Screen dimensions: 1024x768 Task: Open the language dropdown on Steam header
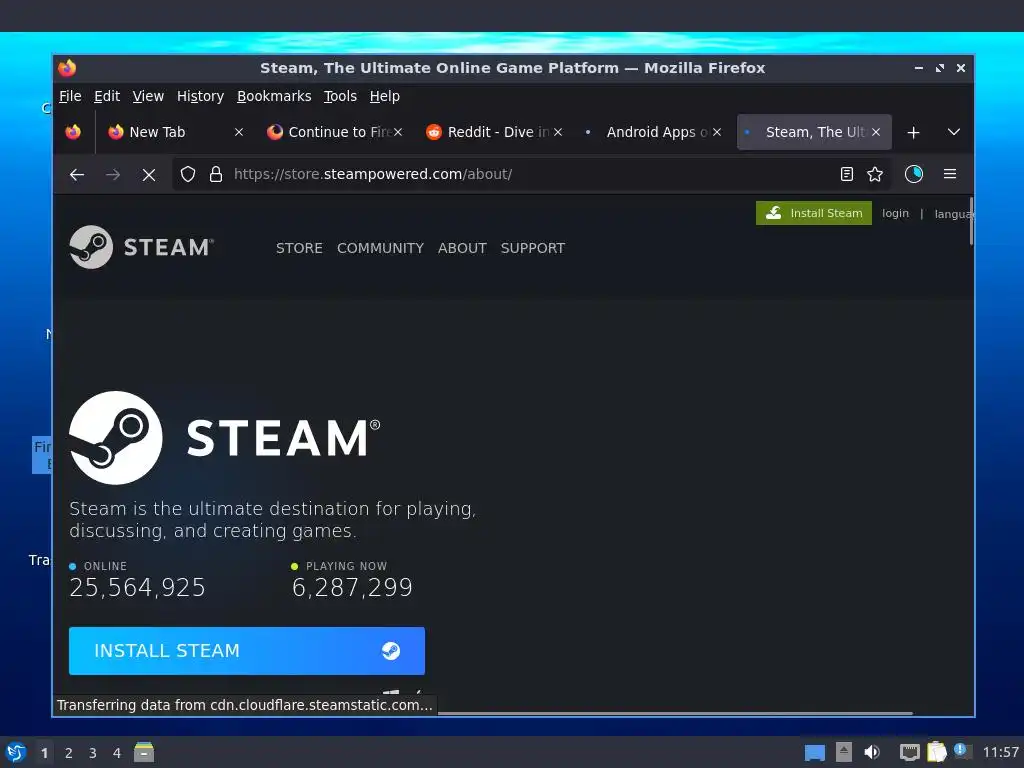(952, 214)
